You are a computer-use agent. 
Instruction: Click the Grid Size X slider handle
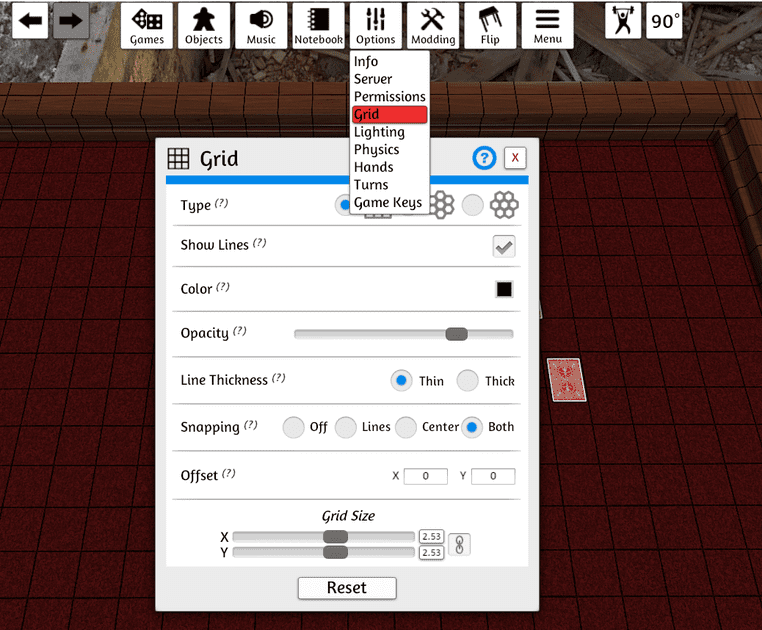pos(335,537)
